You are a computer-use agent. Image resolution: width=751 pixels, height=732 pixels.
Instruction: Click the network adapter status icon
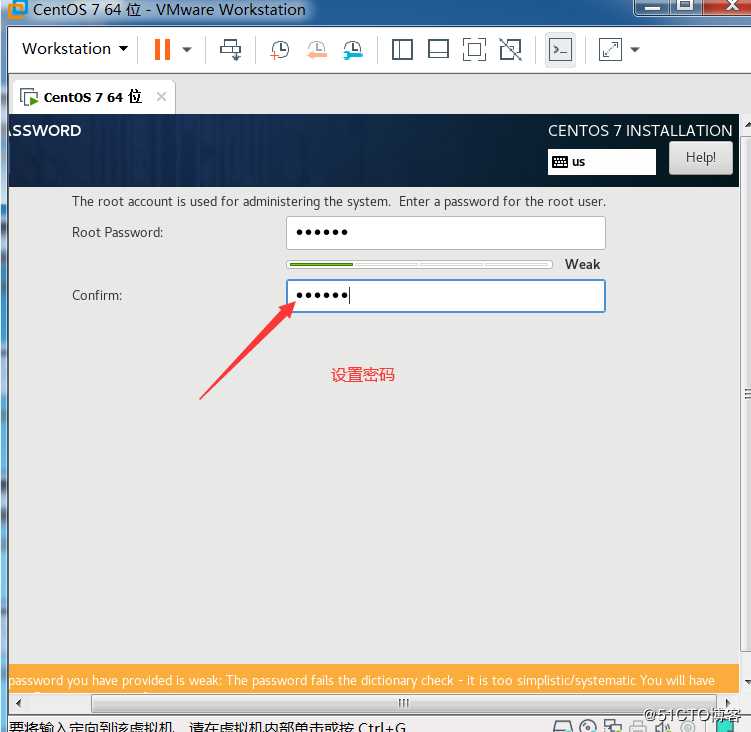point(612,726)
